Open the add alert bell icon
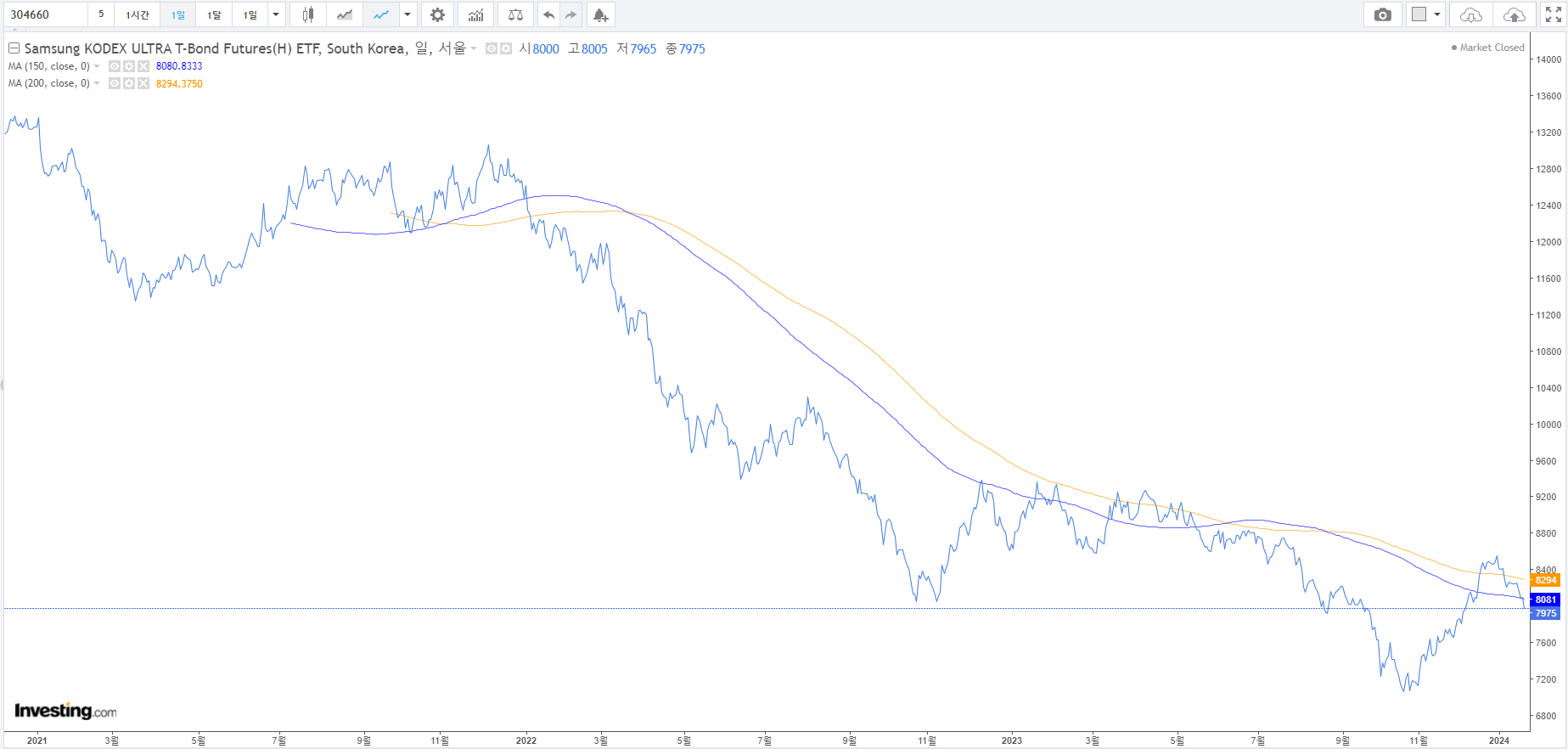This screenshot has height=749, width=1568. pos(600,14)
